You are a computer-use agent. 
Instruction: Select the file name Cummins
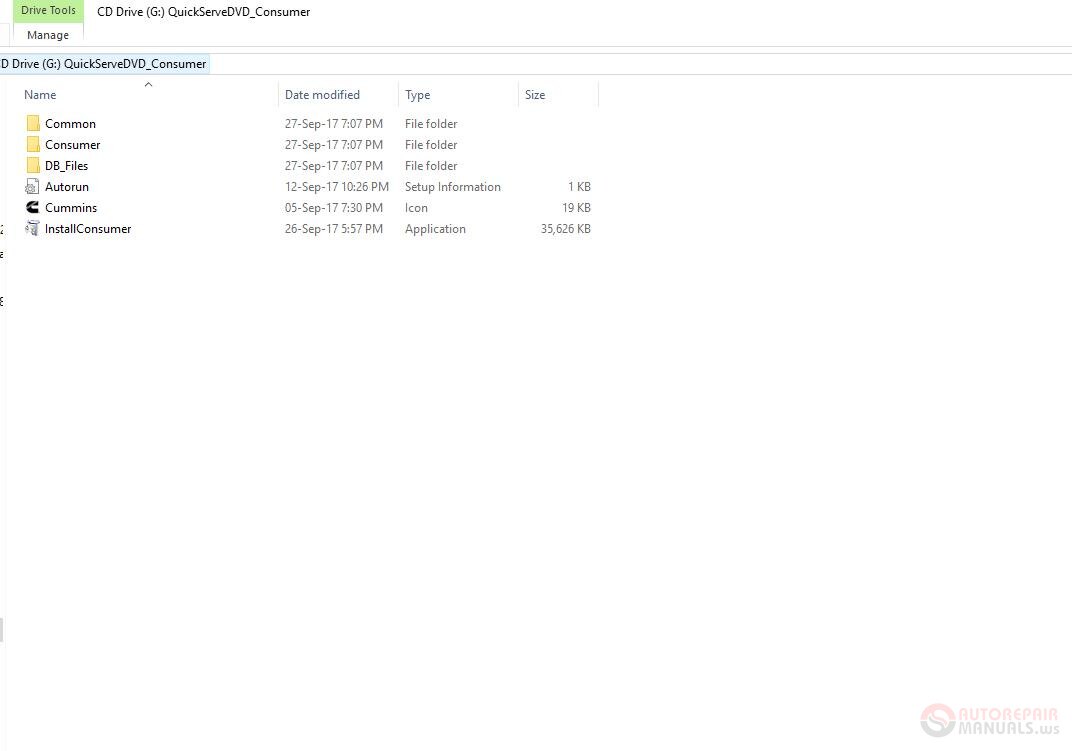[71, 208]
